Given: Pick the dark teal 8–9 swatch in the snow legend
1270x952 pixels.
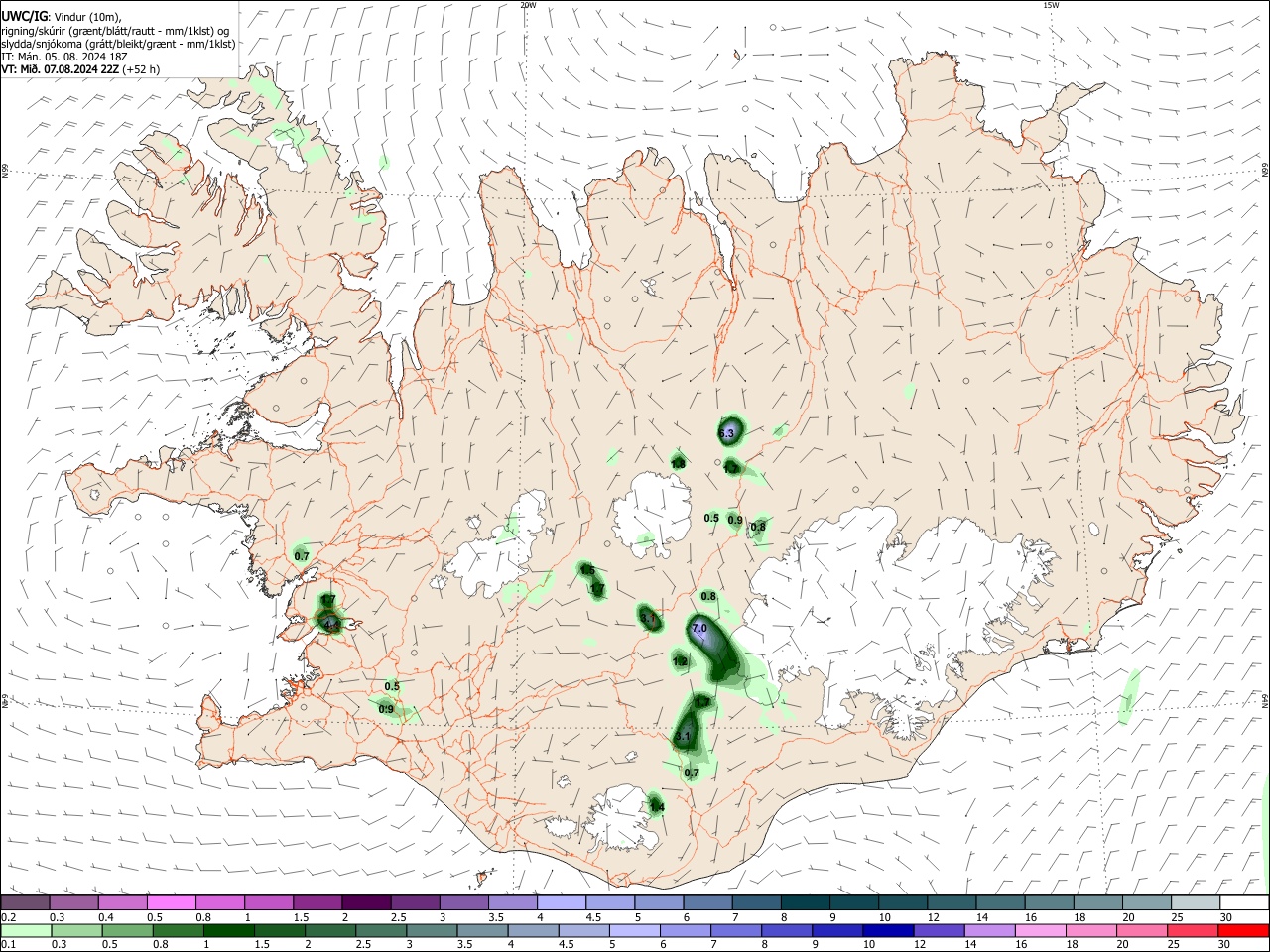Looking at the screenshot, I should click(806, 902).
